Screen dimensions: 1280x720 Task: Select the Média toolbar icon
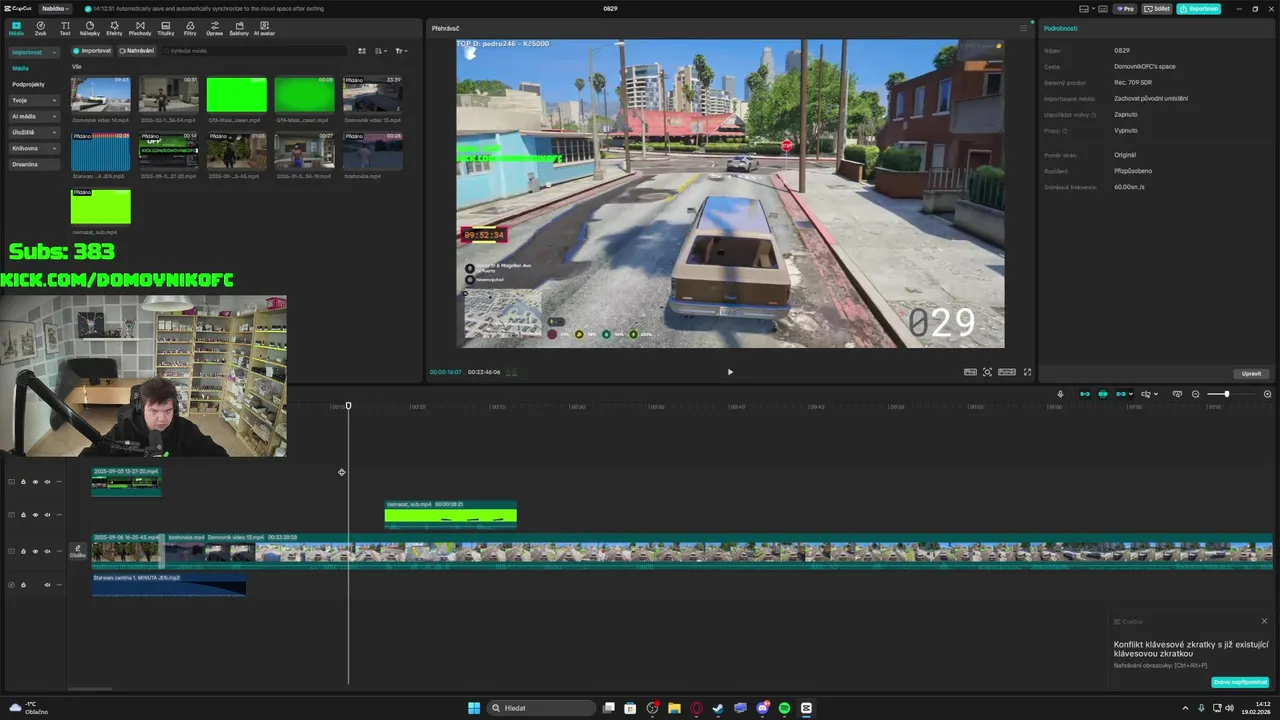pos(16,28)
